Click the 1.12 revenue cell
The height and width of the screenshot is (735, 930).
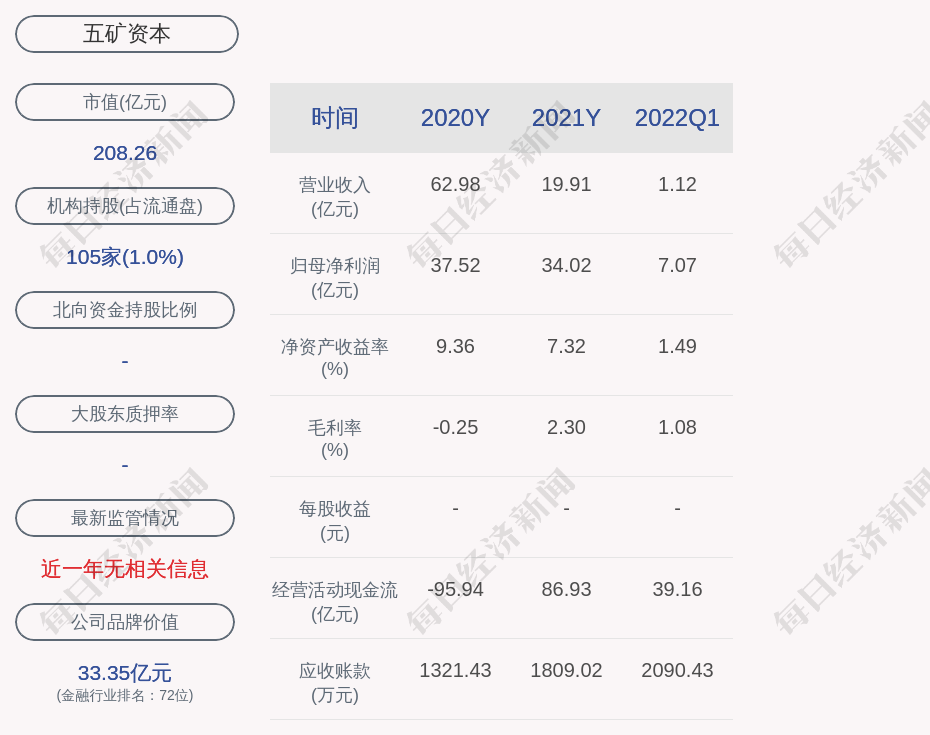[x=677, y=184]
